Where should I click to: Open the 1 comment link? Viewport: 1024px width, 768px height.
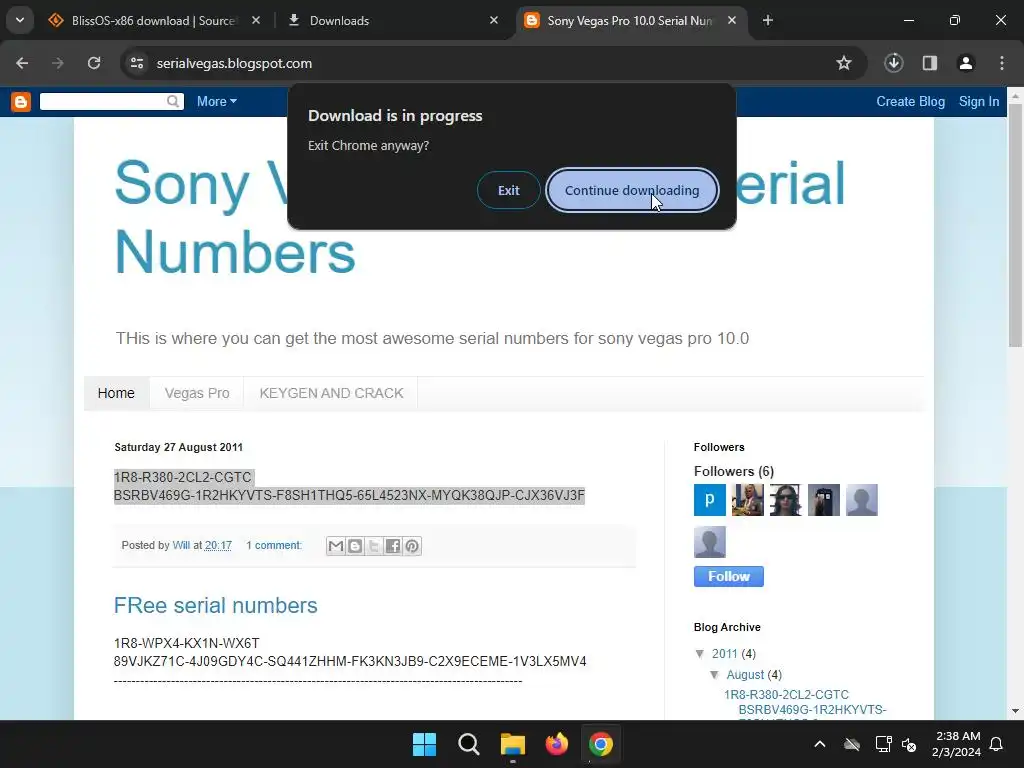point(274,545)
